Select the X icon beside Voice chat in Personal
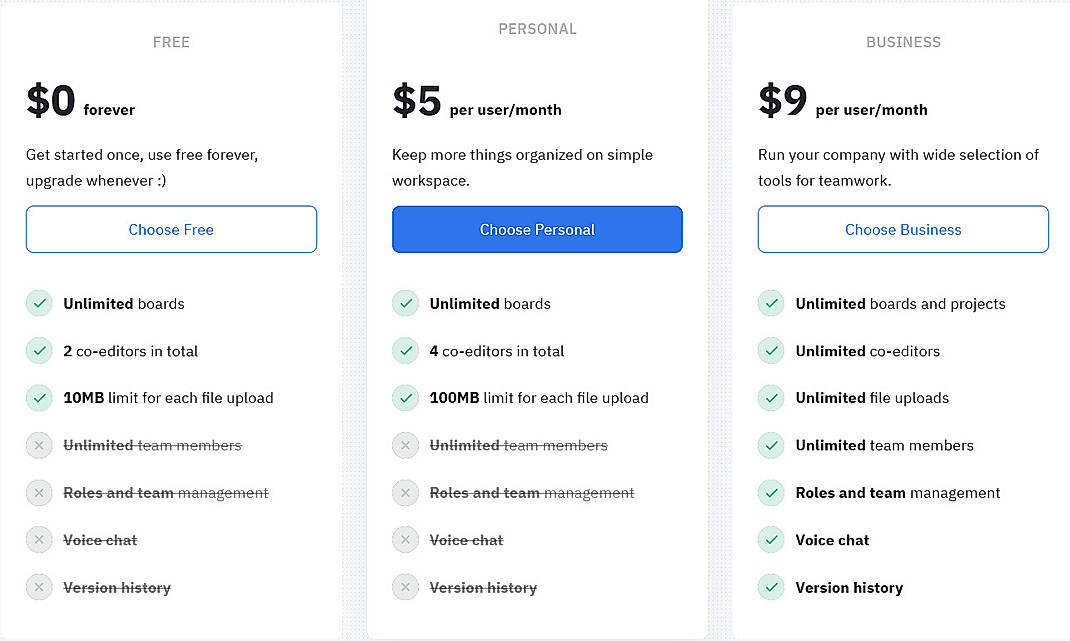Screen dimensions: 1070x641 [405, 540]
